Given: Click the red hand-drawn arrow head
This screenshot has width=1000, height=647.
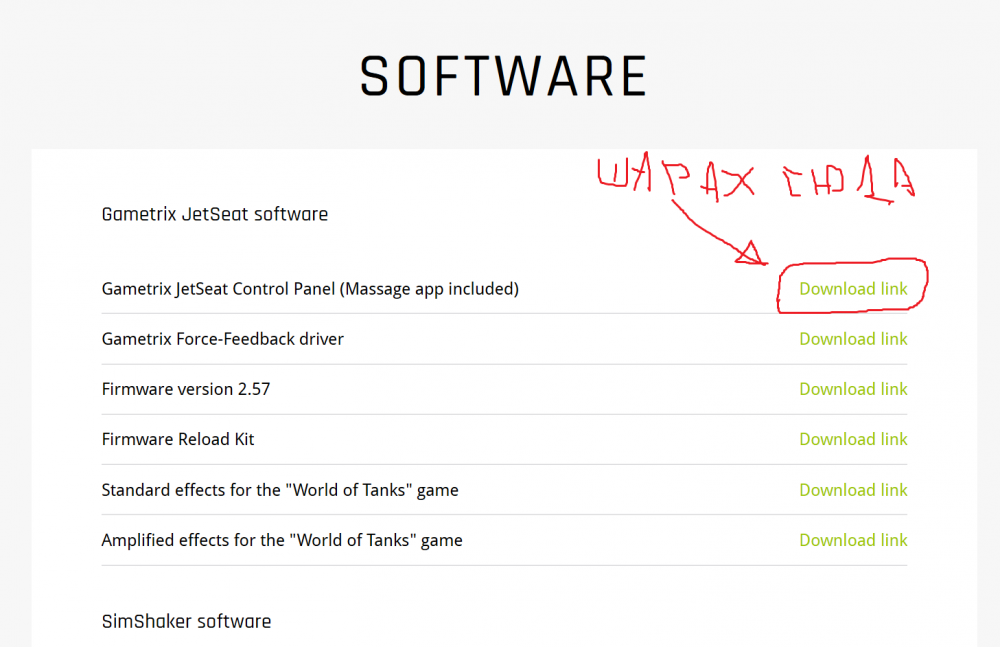Looking at the screenshot, I should coord(751,253).
